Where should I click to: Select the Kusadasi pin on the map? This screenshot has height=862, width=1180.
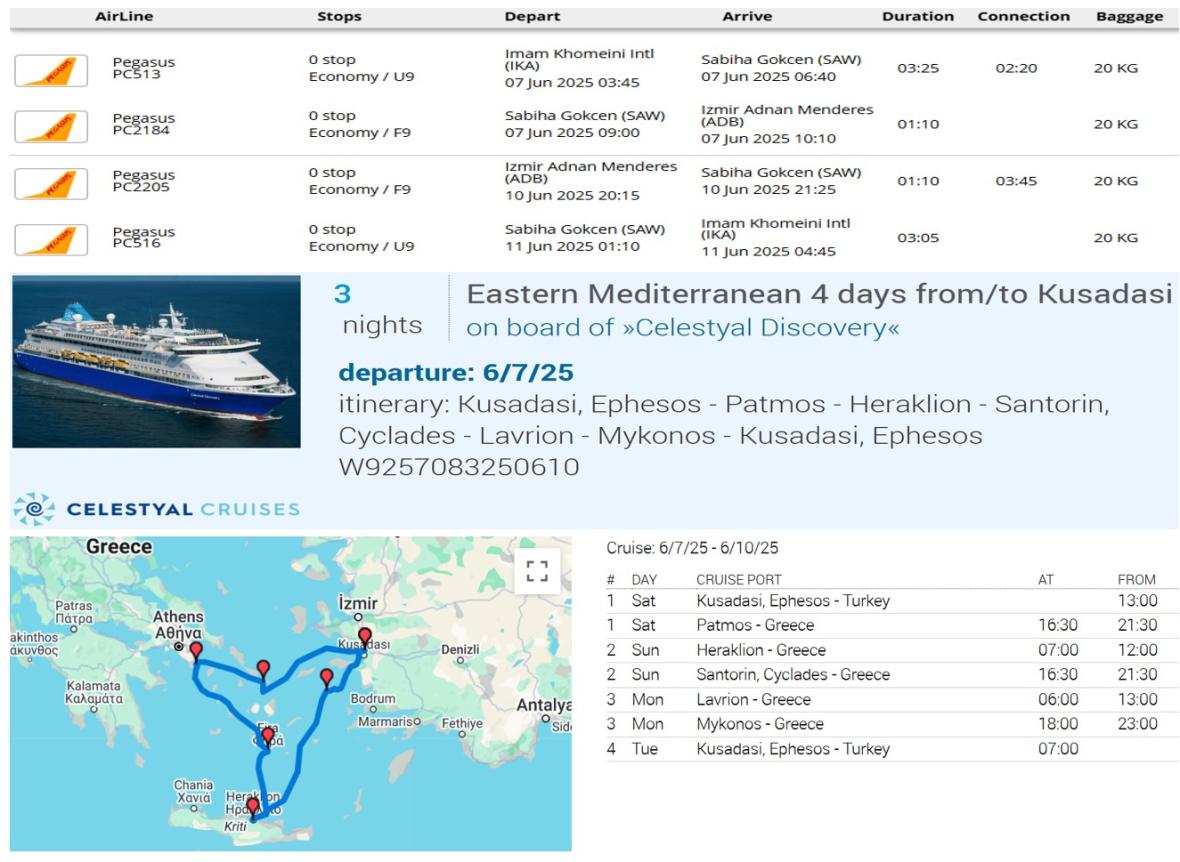coord(365,636)
